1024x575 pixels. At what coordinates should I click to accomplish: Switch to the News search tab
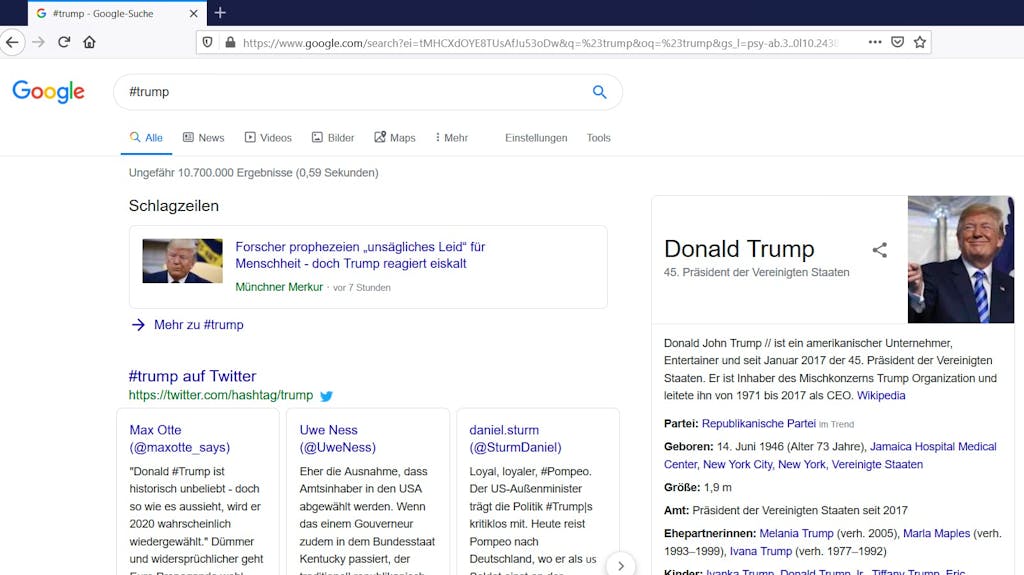pyautogui.click(x=203, y=138)
